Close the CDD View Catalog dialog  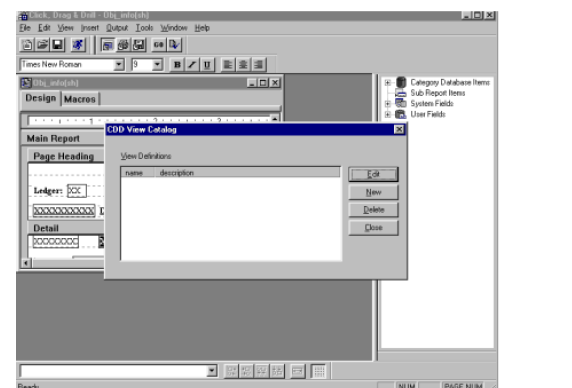tap(399, 129)
